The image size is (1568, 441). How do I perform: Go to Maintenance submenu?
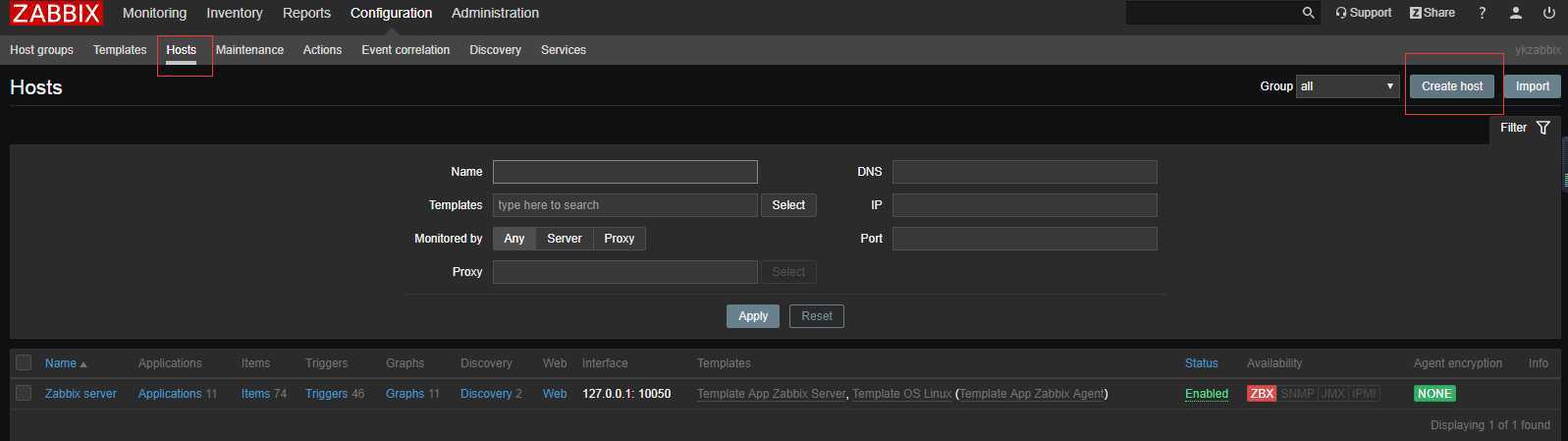249,50
